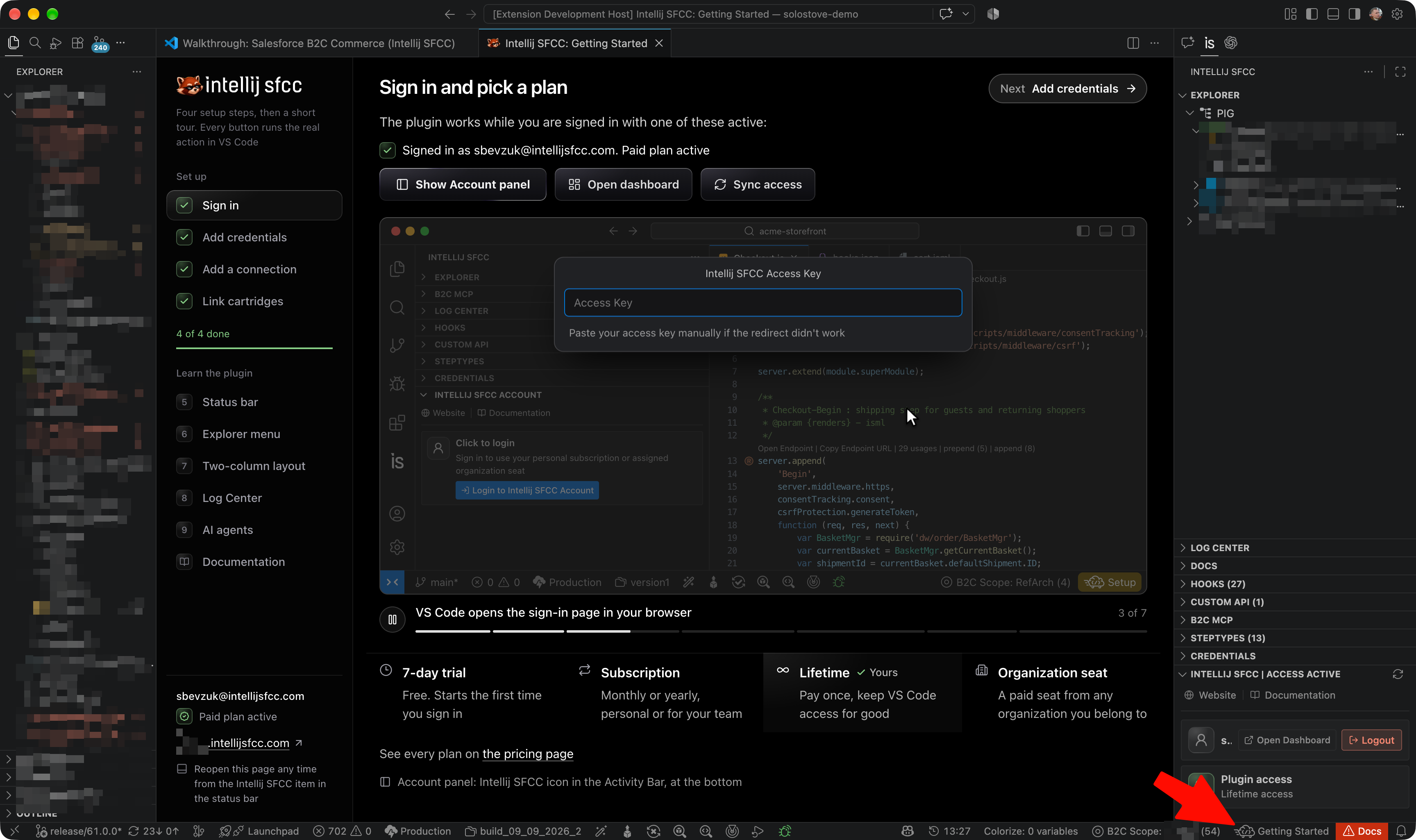Select the checked 'Add credentials' setup step
The image size is (1416, 840).
click(254, 237)
